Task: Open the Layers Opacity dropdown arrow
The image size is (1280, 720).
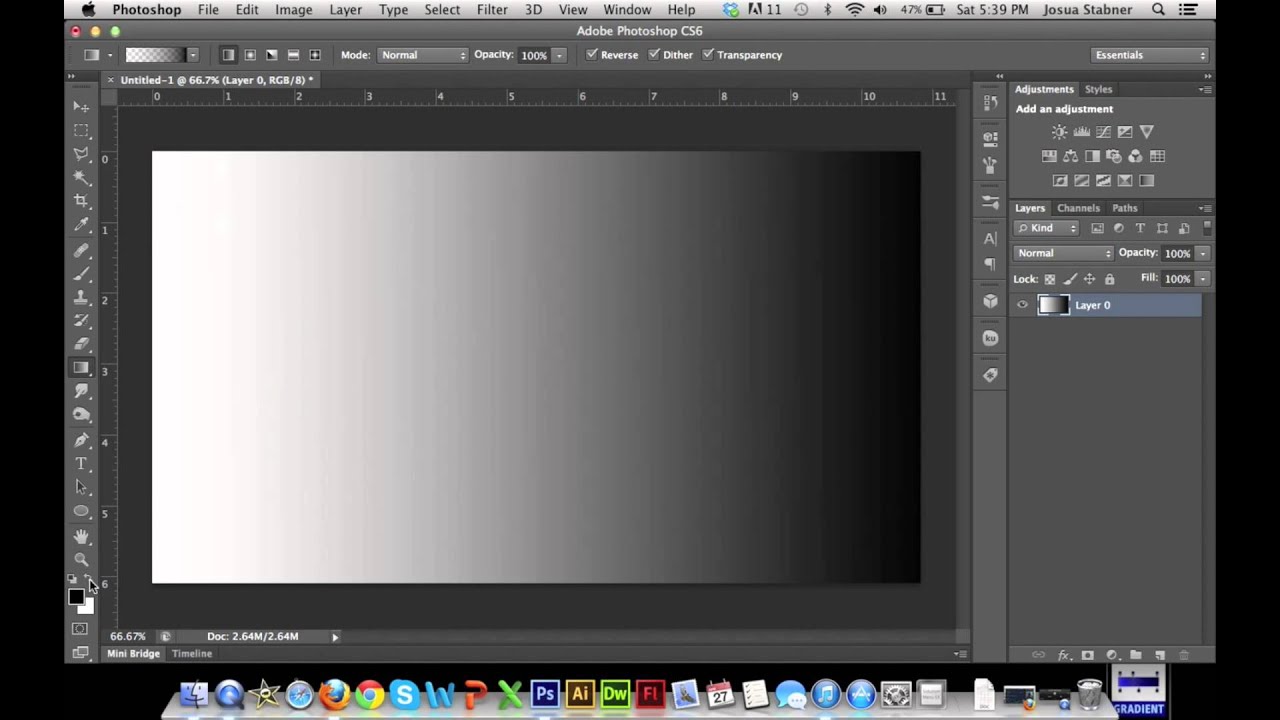Action: click(1202, 253)
